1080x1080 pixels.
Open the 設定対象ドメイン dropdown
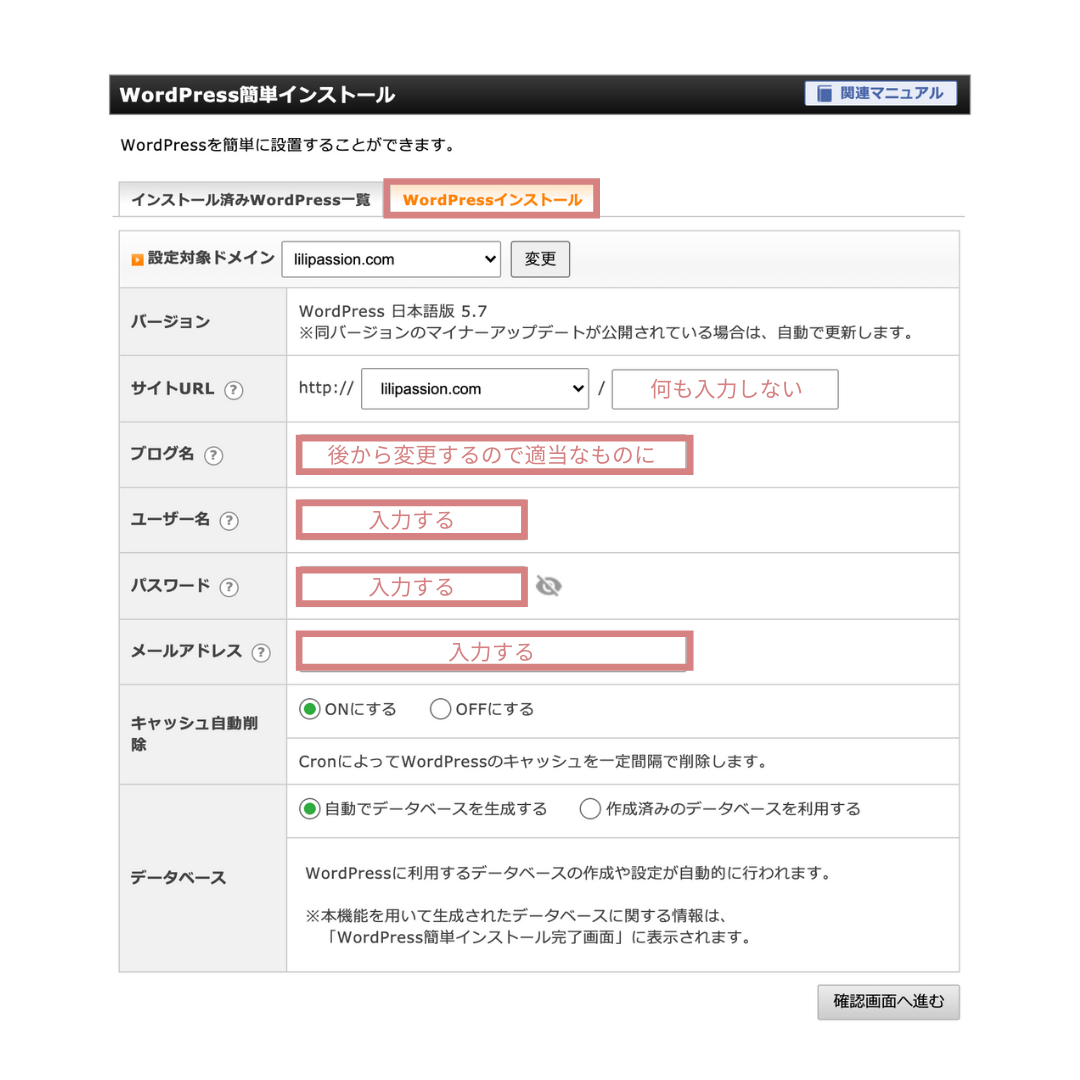(x=391, y=259)
